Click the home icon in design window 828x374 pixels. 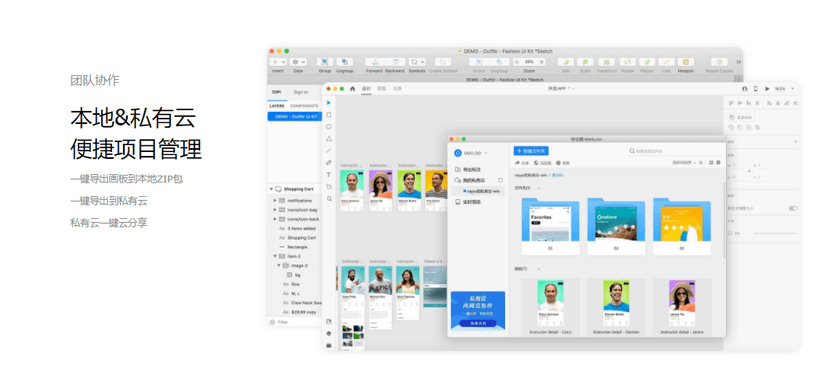point(353,89)
